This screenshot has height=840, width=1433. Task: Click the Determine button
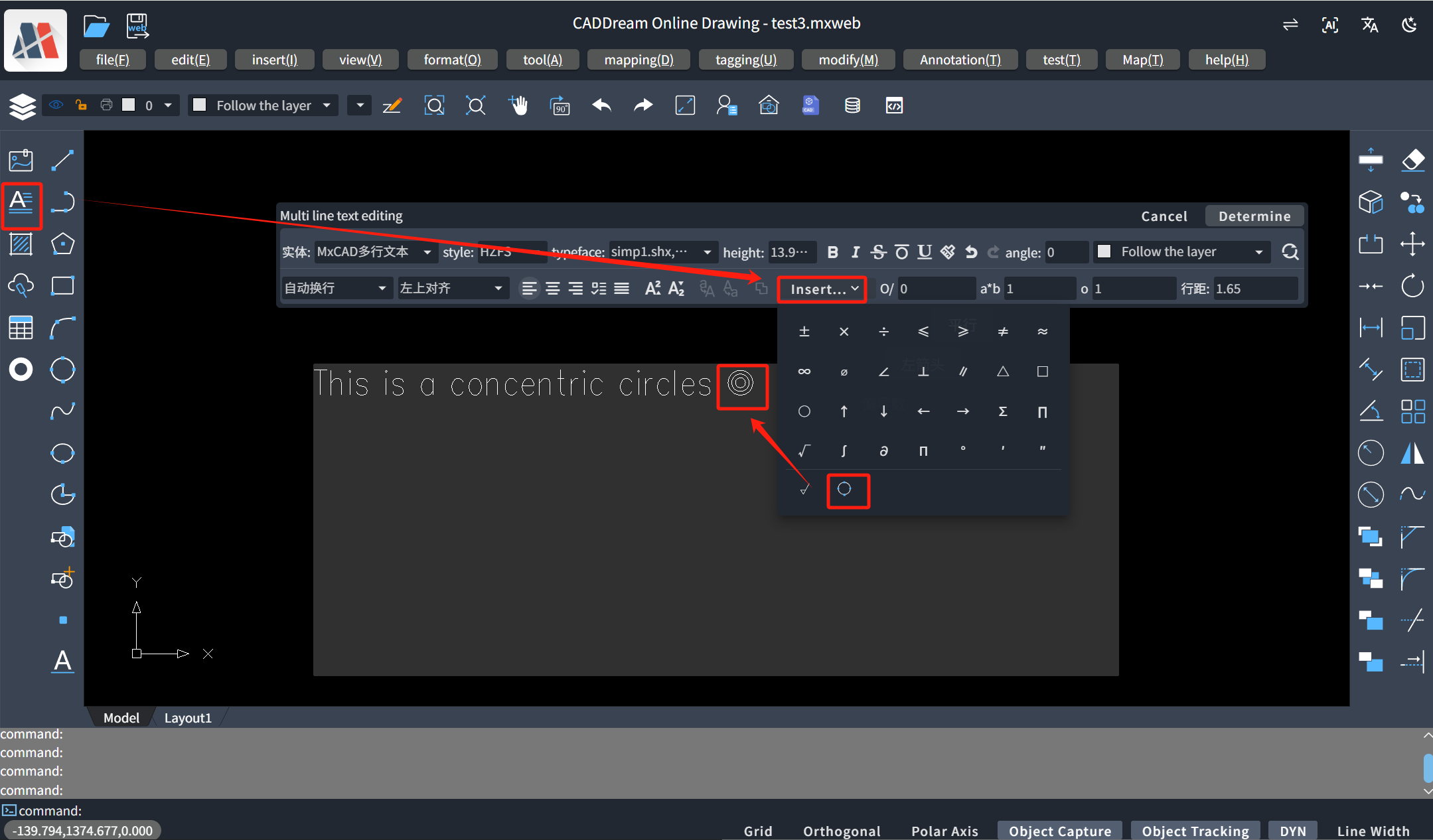tap(1254, 216)
